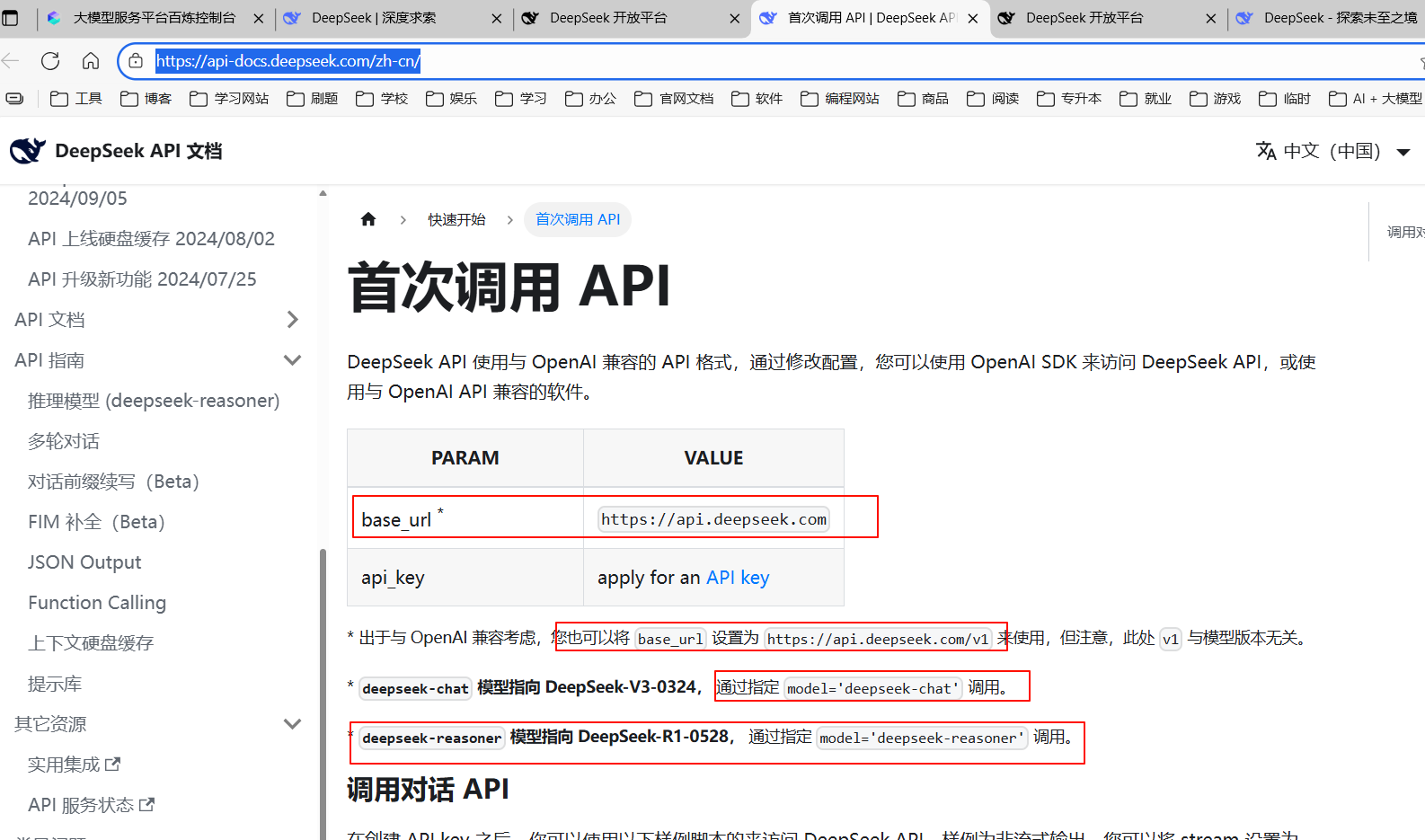Close the DeepSeek | 深度求索 tab
The image size is (1425, 840).
coord(497,18)
